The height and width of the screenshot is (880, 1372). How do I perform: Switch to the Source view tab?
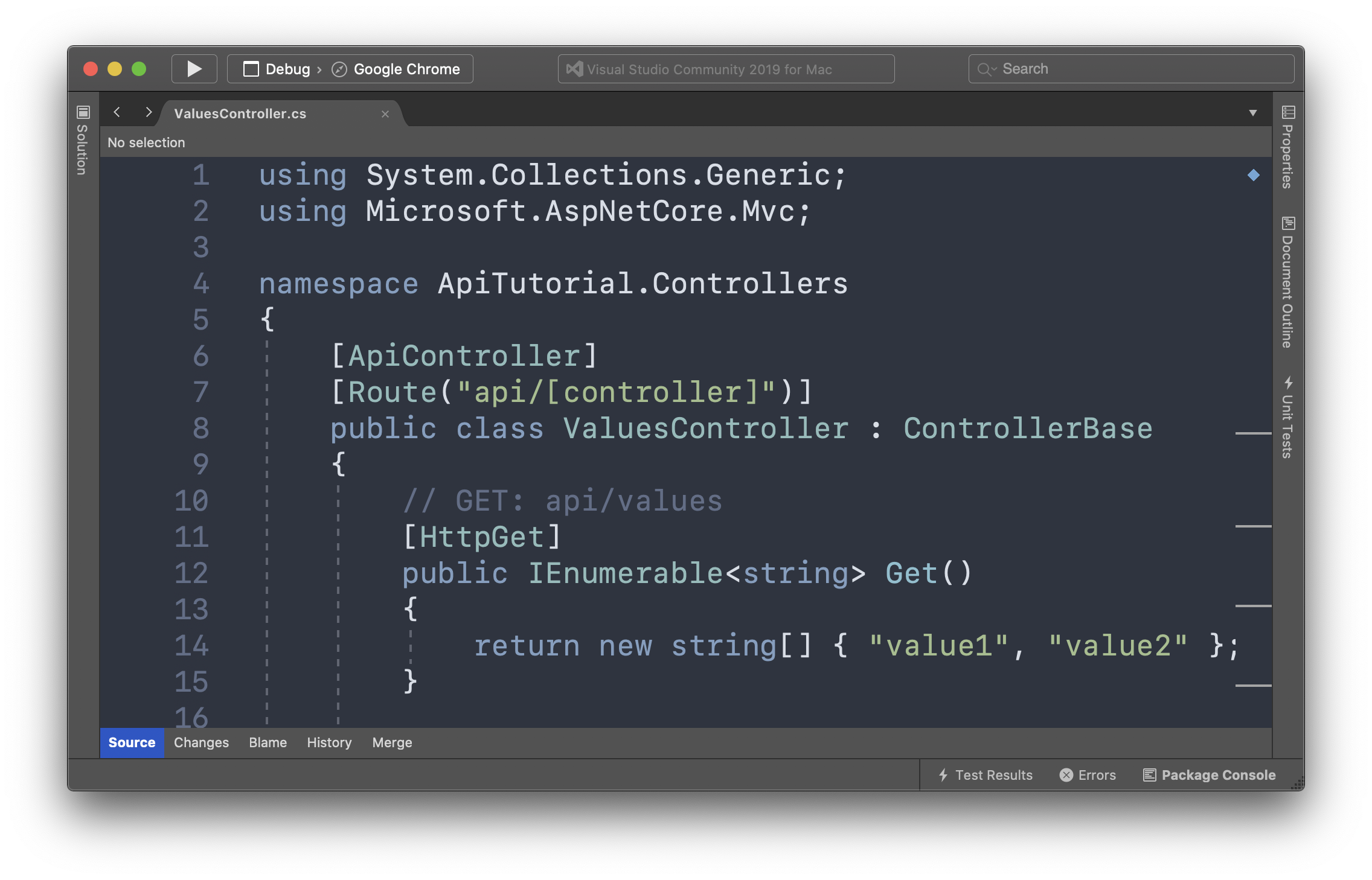click(x=132, y=742)
